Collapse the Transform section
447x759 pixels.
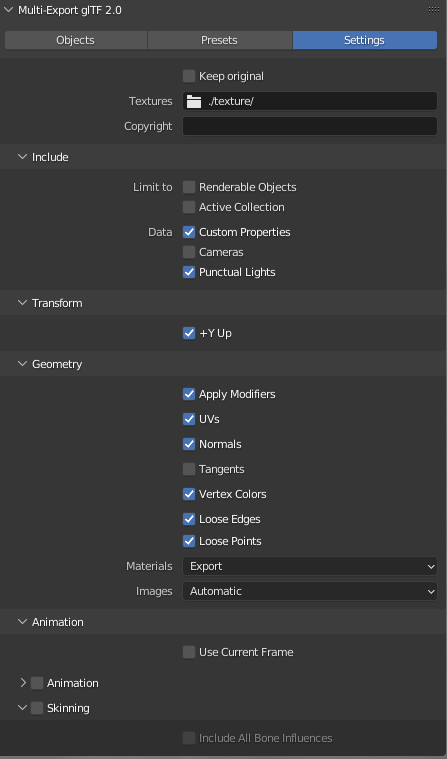pos(22,303)
